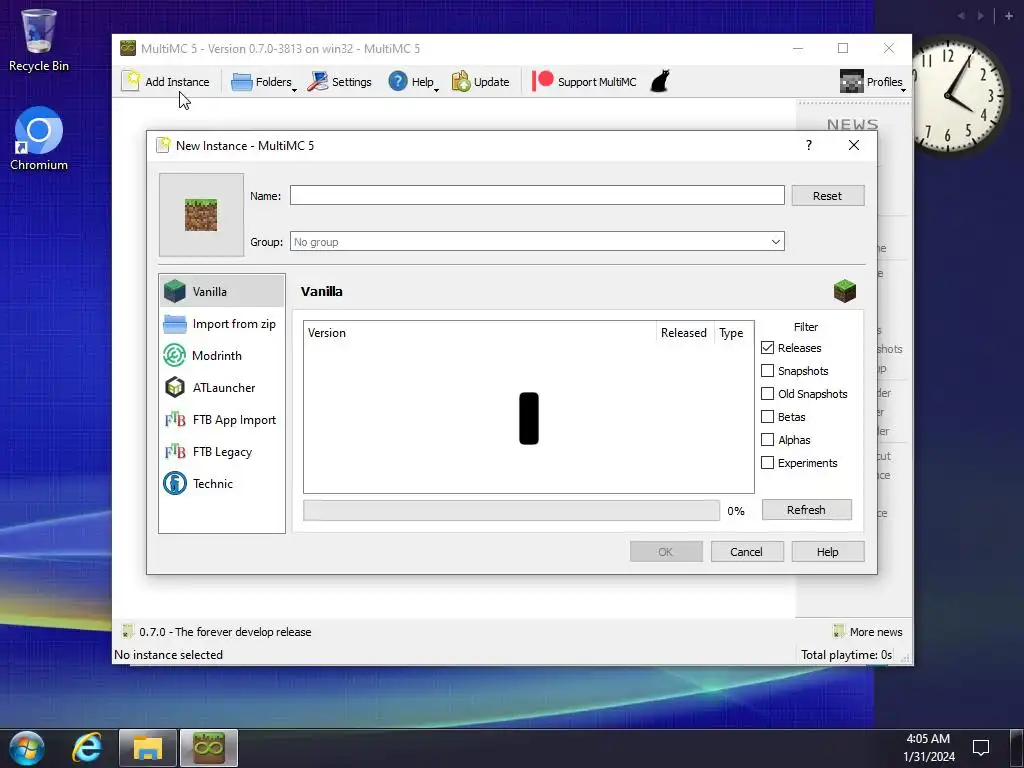
Task: Enable the Alphas filter checkbox
Action: [x=767, y=440]
